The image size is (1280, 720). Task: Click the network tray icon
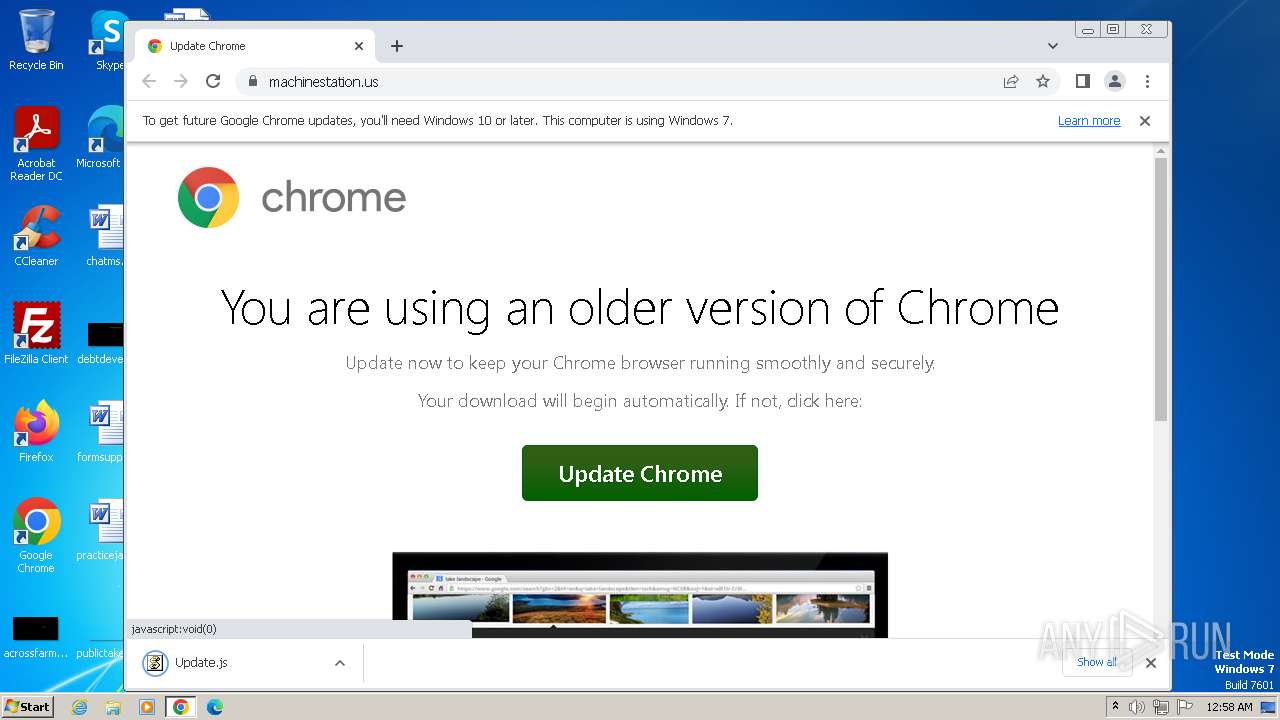[x=1161, y=707]
